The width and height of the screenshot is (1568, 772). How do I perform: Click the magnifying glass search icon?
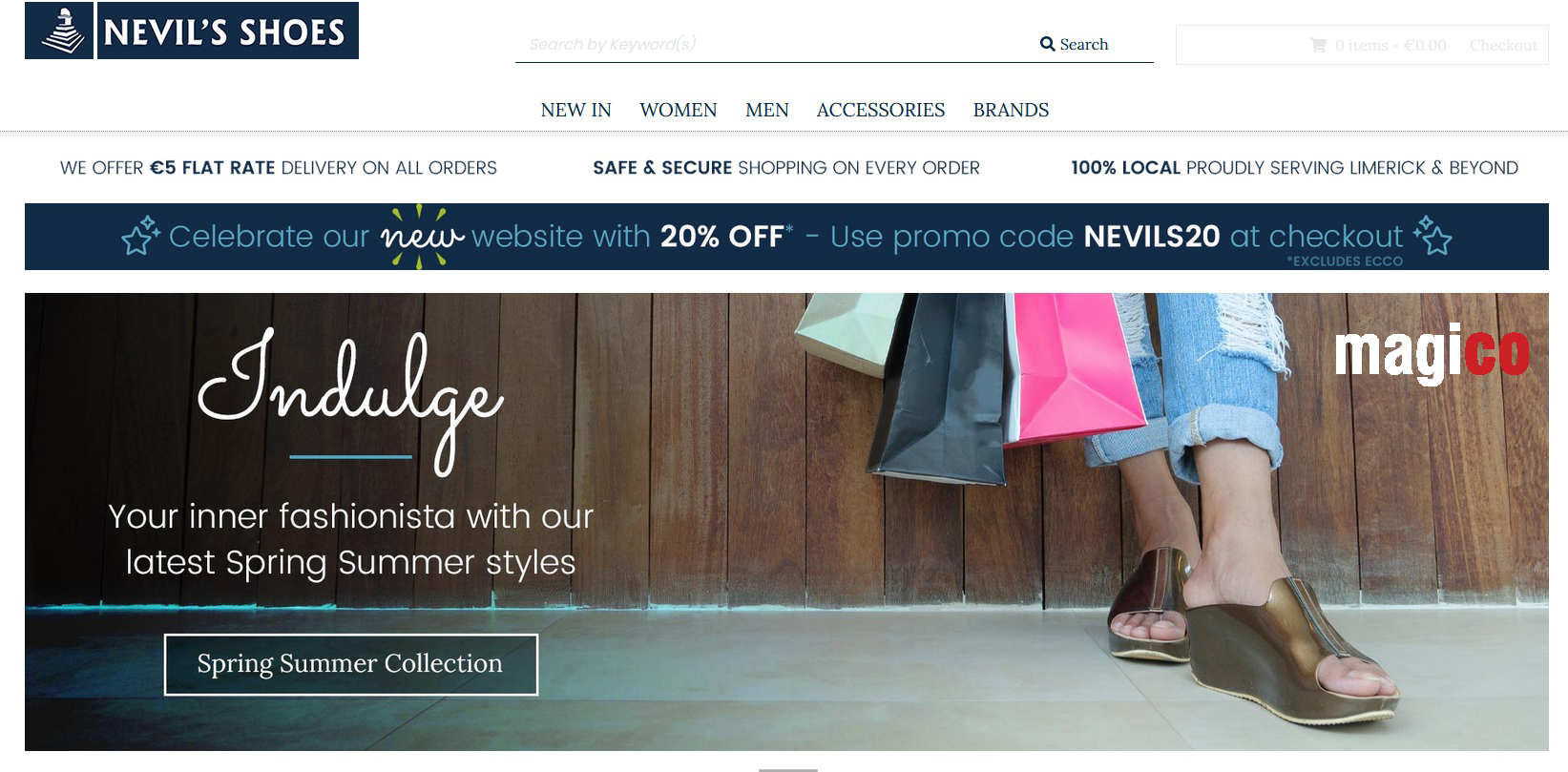click(x=1047, y=44)
